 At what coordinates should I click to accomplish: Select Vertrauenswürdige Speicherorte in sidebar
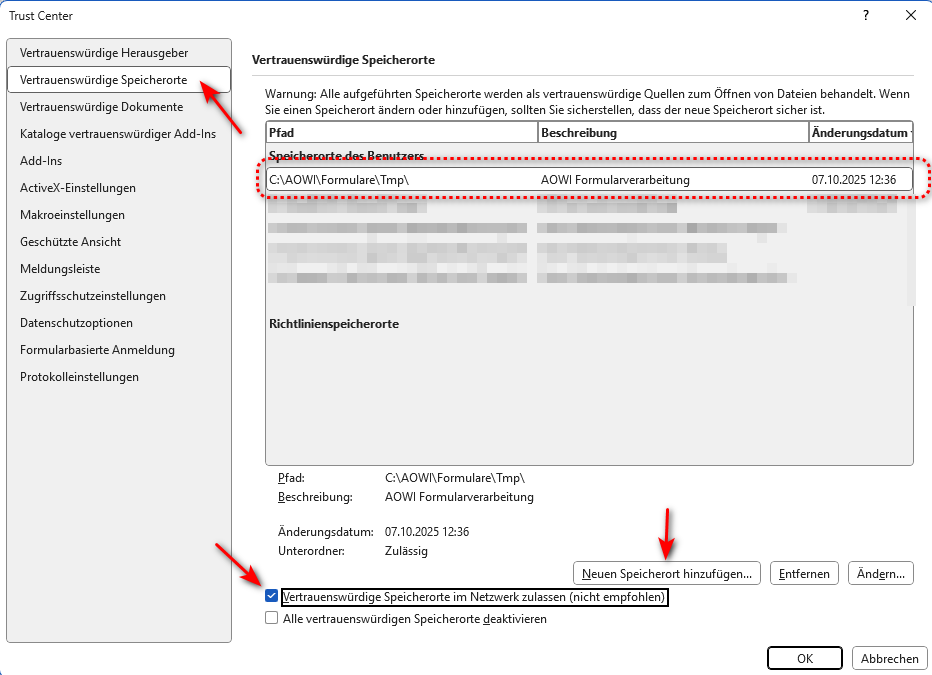tap(104, 79)
